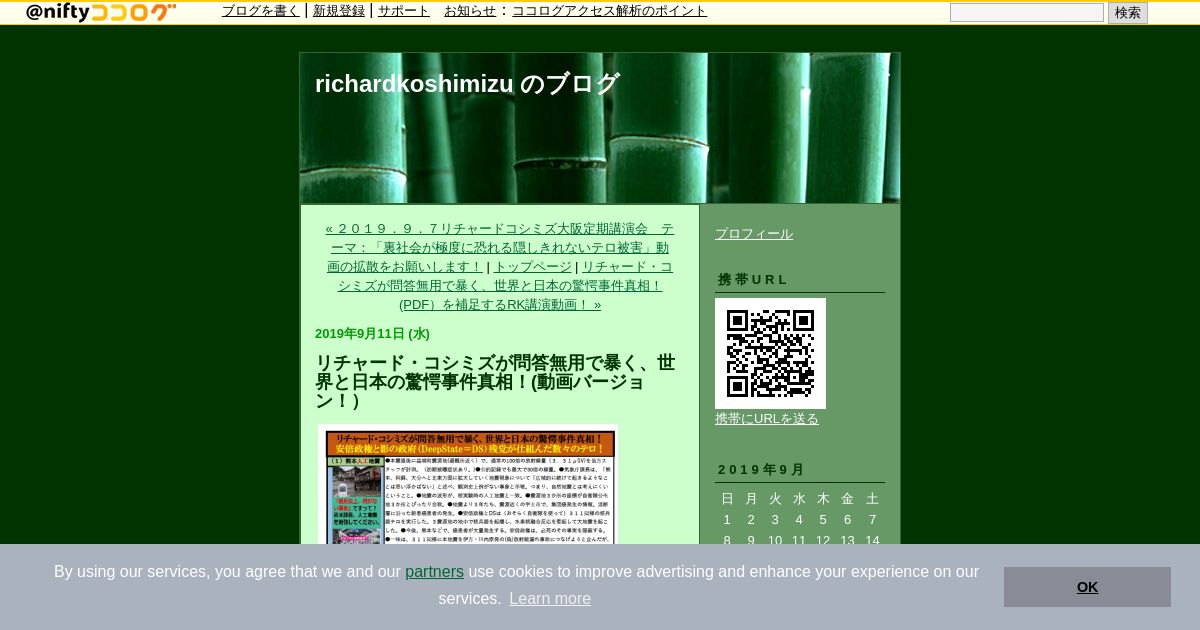Open the サポート link
Screen dimensions: 1200x630
click(404, 11)
